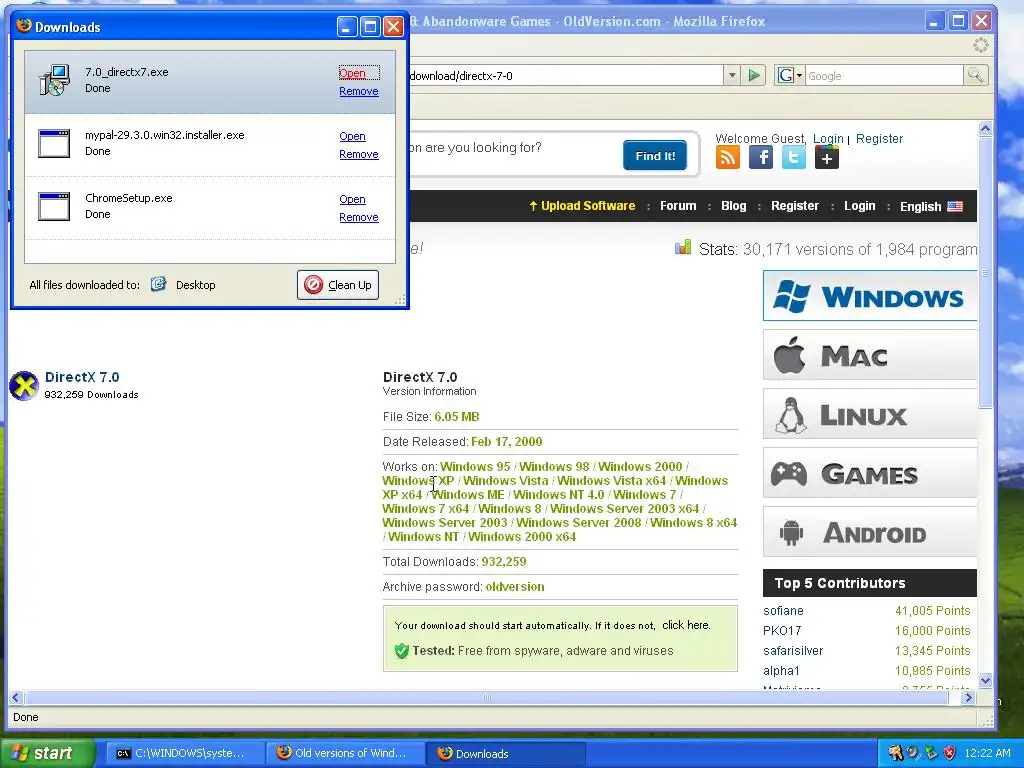The width and height of the screenshot is (1024, 768).
Task: Click the 'click here' download link
Action: coord(686,625)
